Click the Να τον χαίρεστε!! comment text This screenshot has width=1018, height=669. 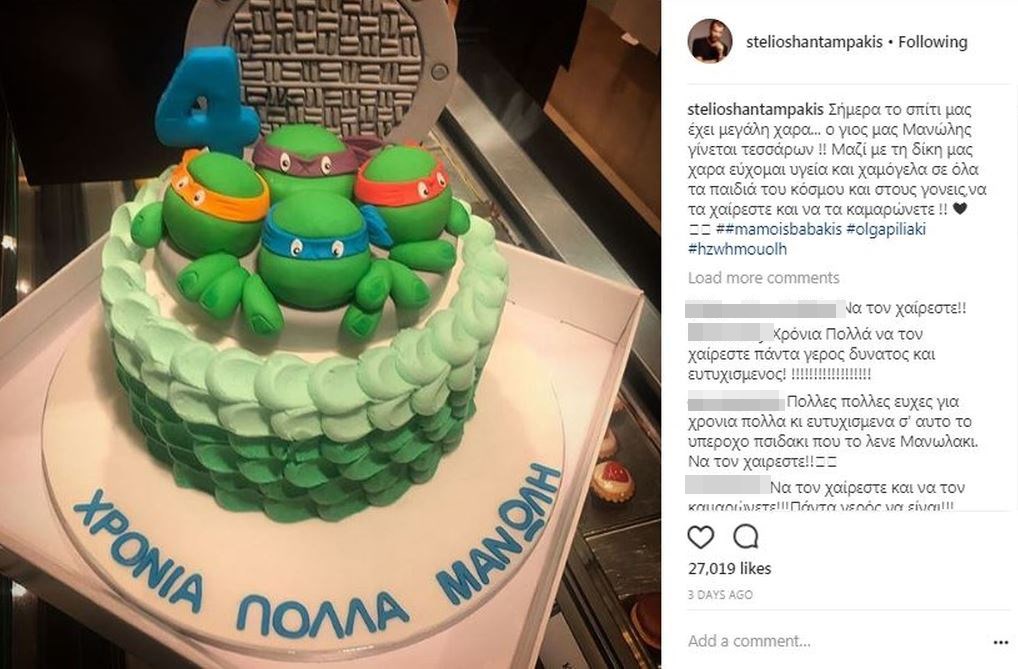pos(905,309)
